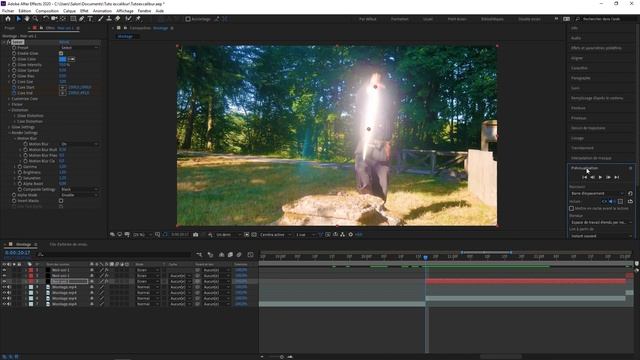Select the Brush tool
Image resolution: width=640 pixels, height=360 pixels.
[x=100, y=19]
